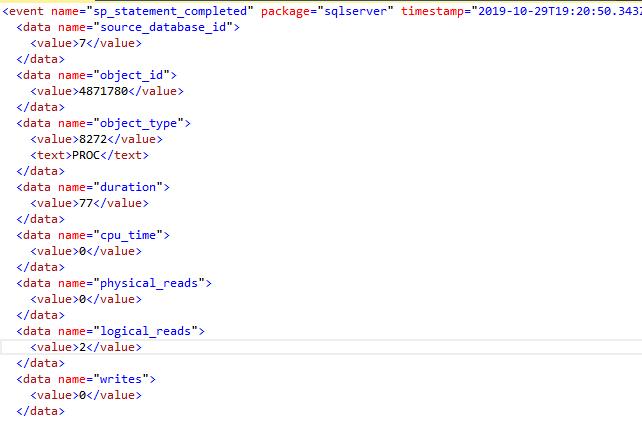Click the writes data tag line
Screen dimensions: 642x422
[x=87, y=379]
